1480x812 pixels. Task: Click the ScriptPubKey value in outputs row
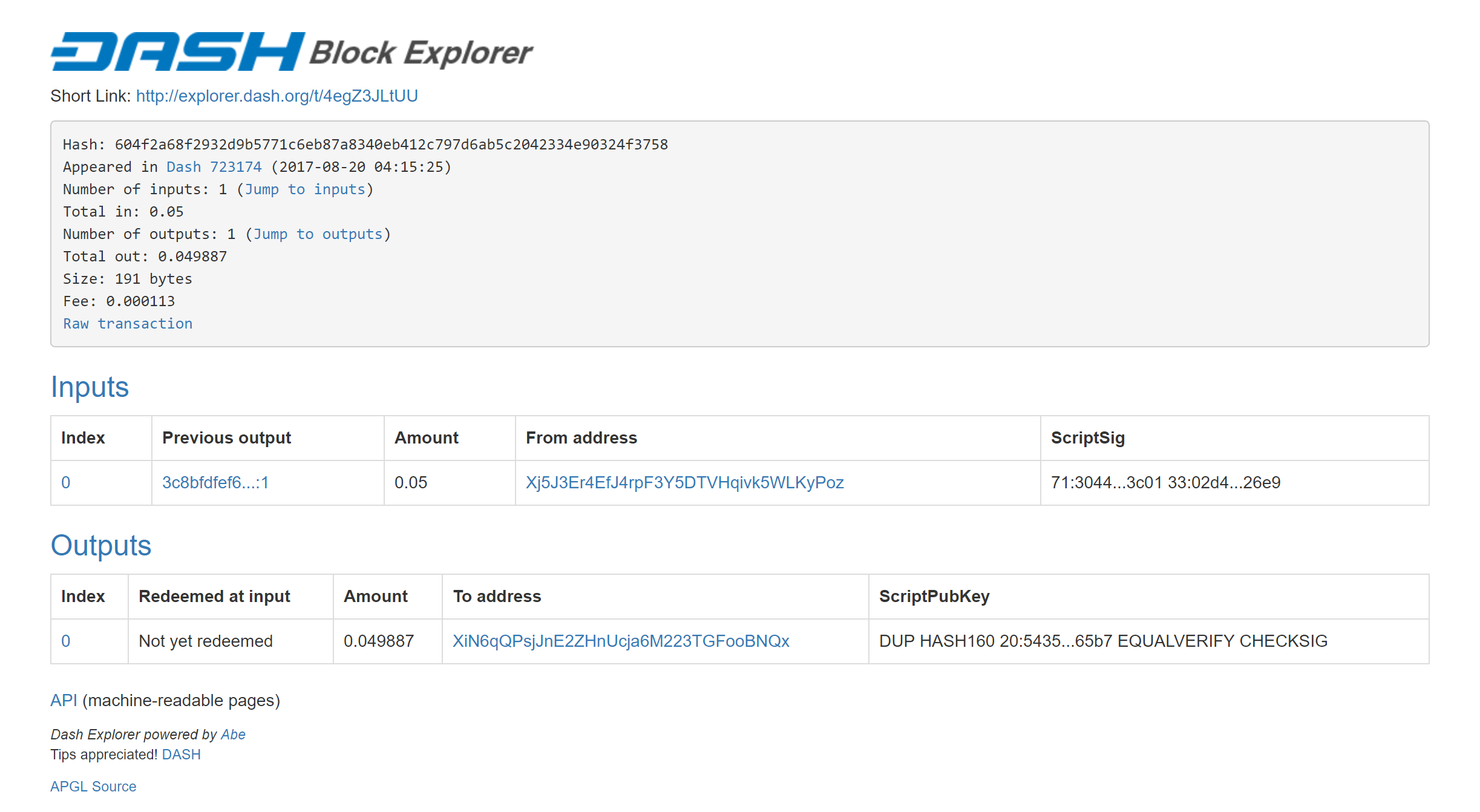coord(1103,641)
